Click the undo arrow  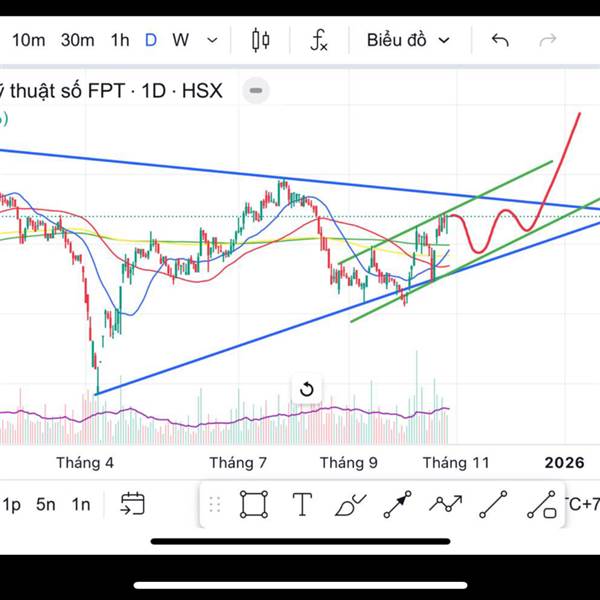(x=500, y=40)
